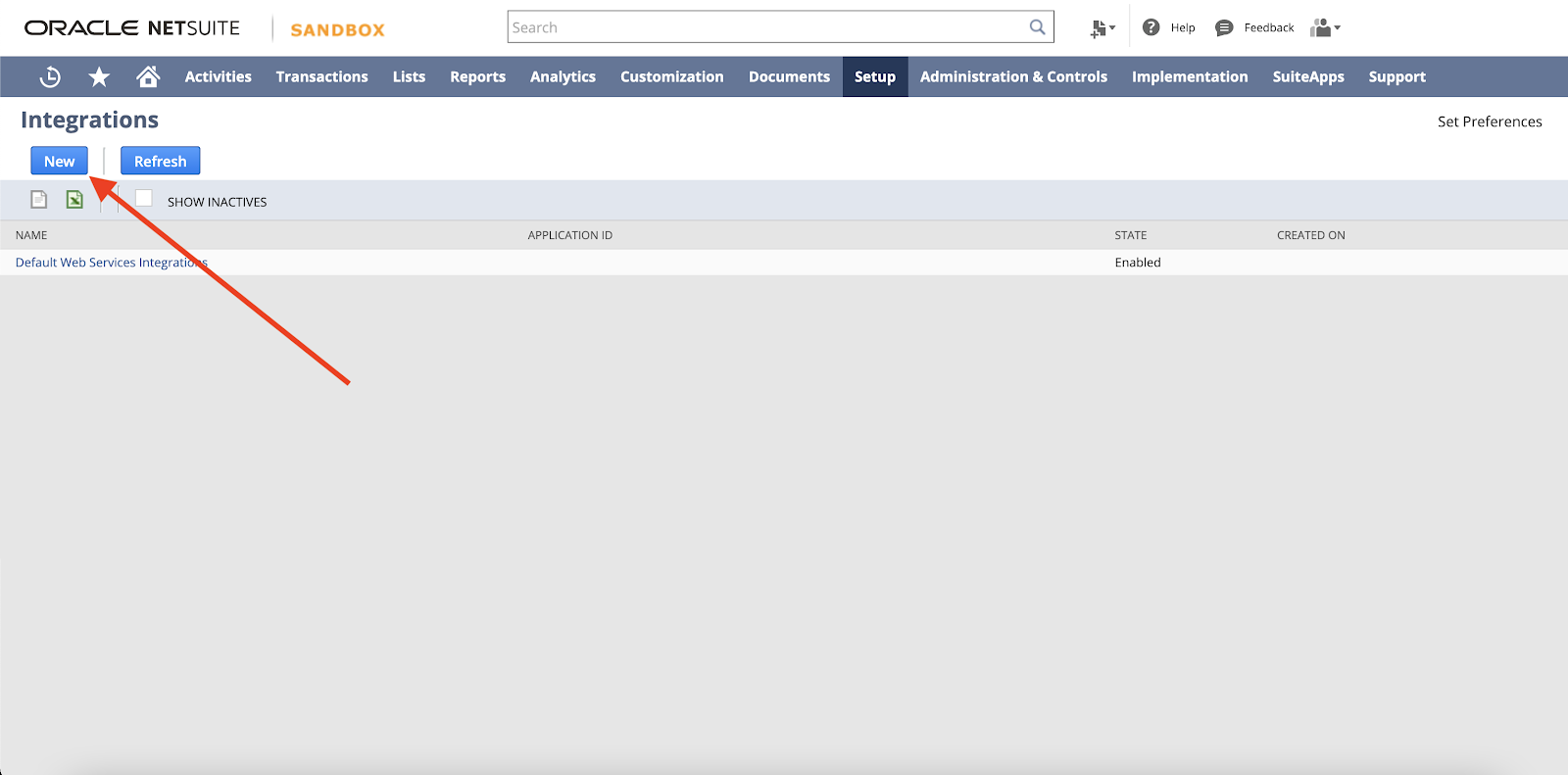Open the Setup menu
Screen dimensions: 1568x775
(874, 76)
